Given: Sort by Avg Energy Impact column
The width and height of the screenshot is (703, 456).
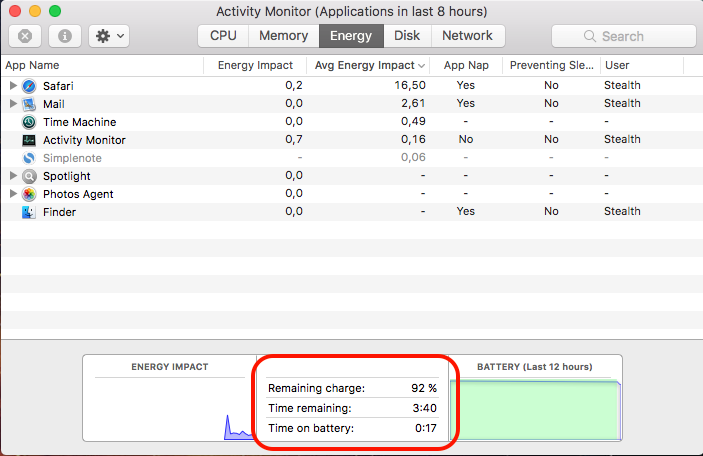Looking at the screenshot, I should click(x=368, y=65).
